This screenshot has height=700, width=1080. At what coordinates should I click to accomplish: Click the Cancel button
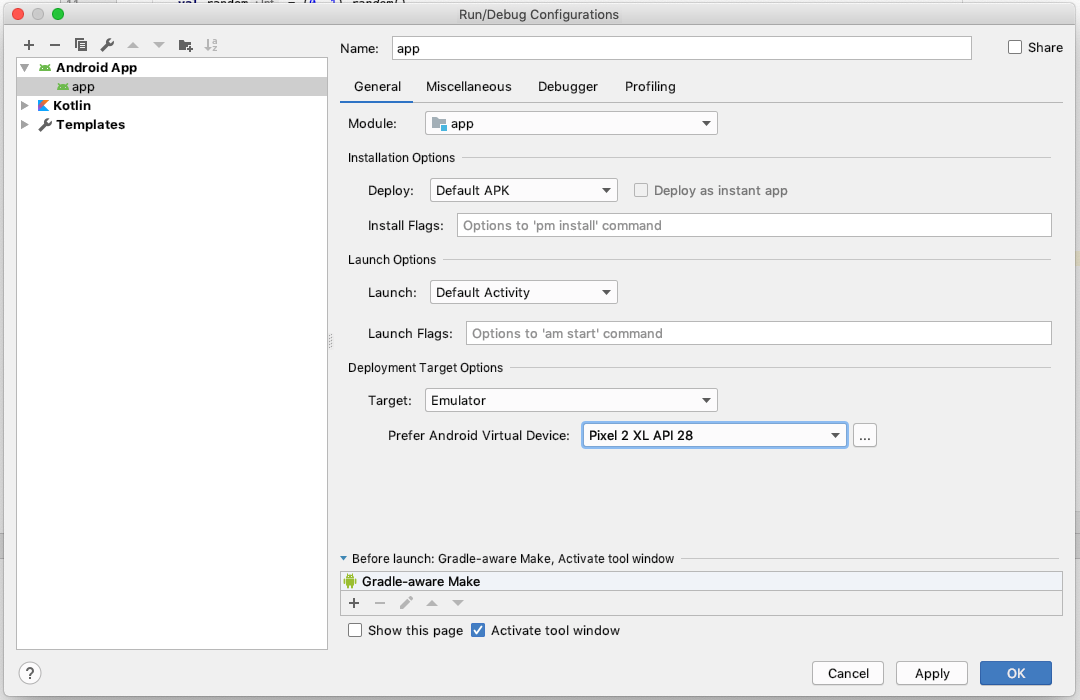(x=848, y=673)
